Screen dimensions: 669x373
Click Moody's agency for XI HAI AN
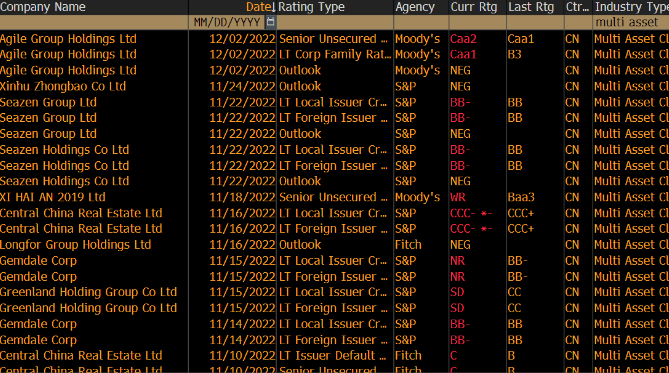click(x=418, y=197)
